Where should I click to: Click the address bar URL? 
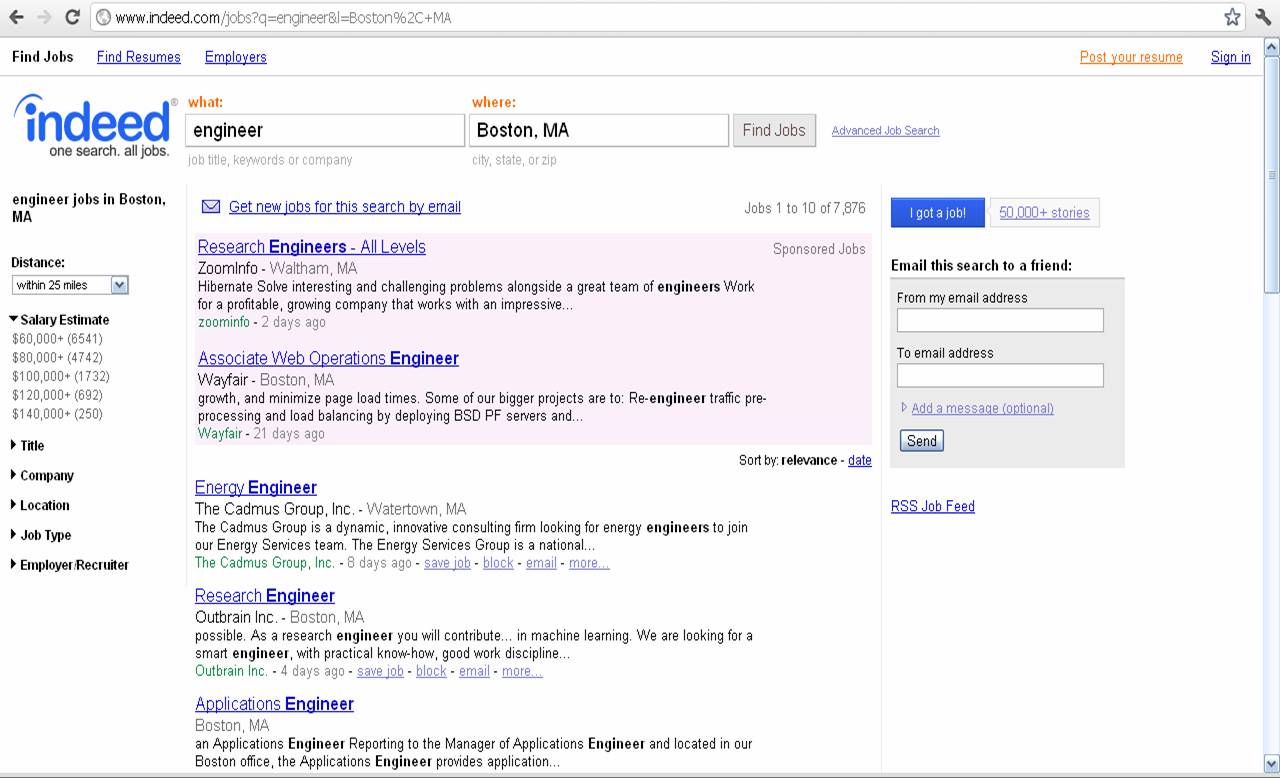283,17
